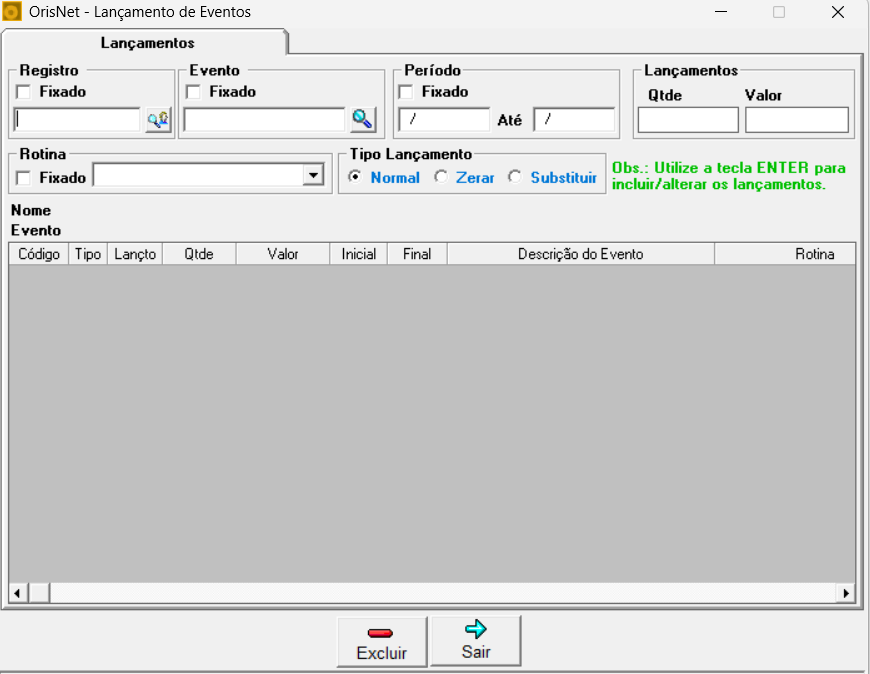870x674 pixels.
Task: Focus the Período start date field
Action: click(x=444, y=119)
